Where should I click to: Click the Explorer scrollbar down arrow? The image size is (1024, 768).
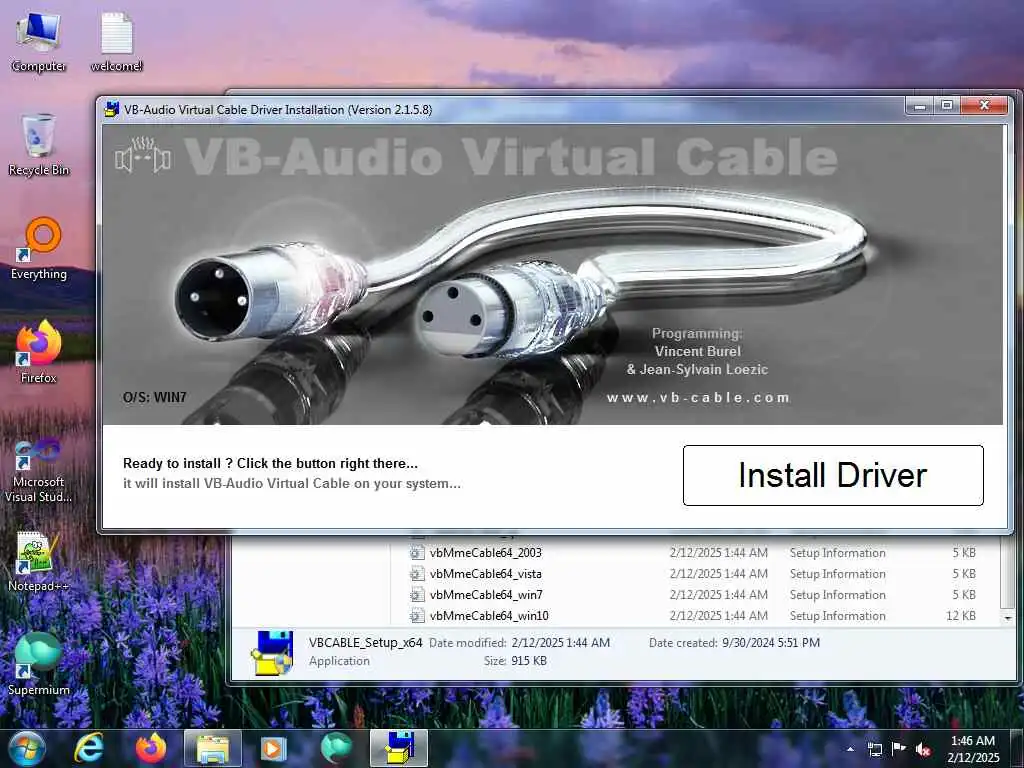(x=1008, y=617)
